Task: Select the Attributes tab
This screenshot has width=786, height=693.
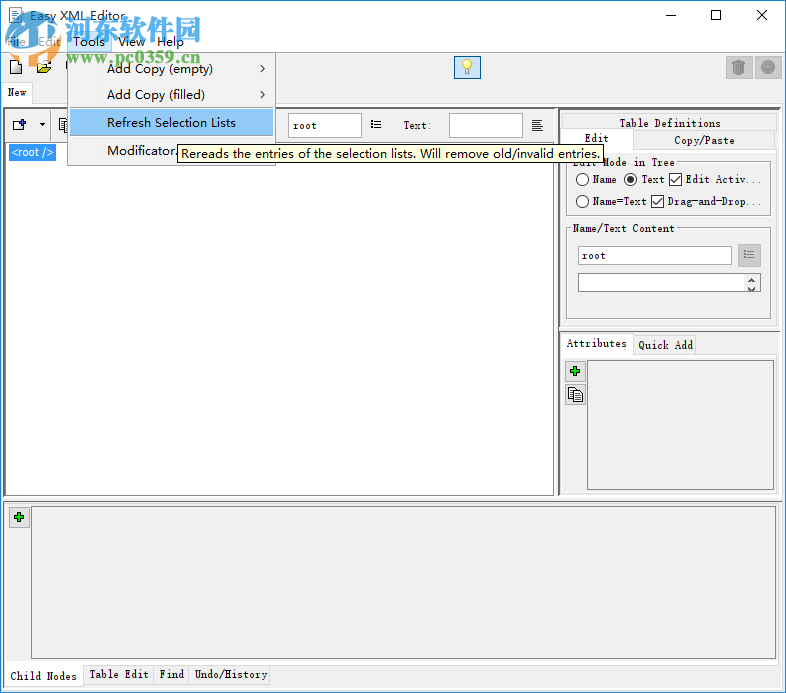Action: pos(597,343)
